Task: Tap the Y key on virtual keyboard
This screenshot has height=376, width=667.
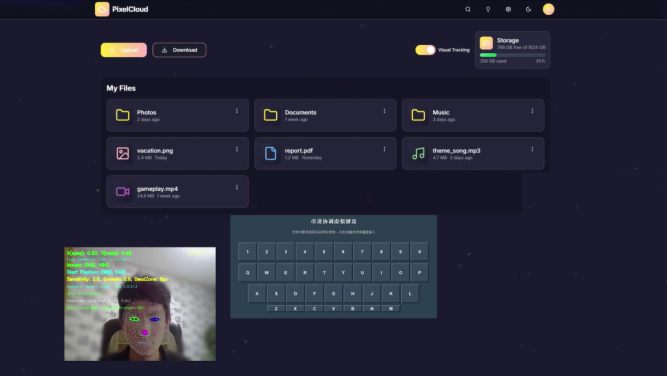Action: (x=343, y=273)
